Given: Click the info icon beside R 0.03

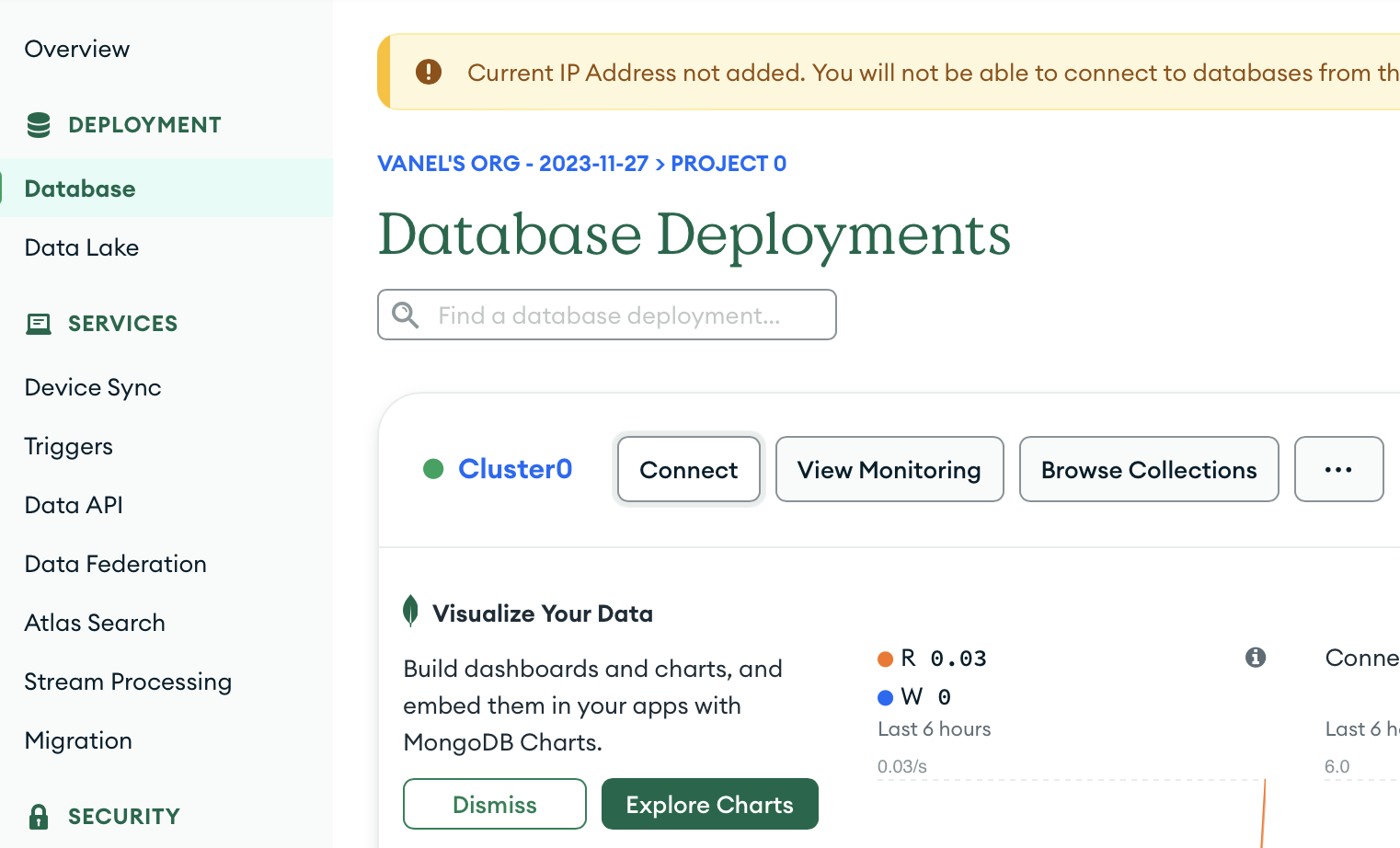Looking at the screenshot, I should coord(1256,657).
